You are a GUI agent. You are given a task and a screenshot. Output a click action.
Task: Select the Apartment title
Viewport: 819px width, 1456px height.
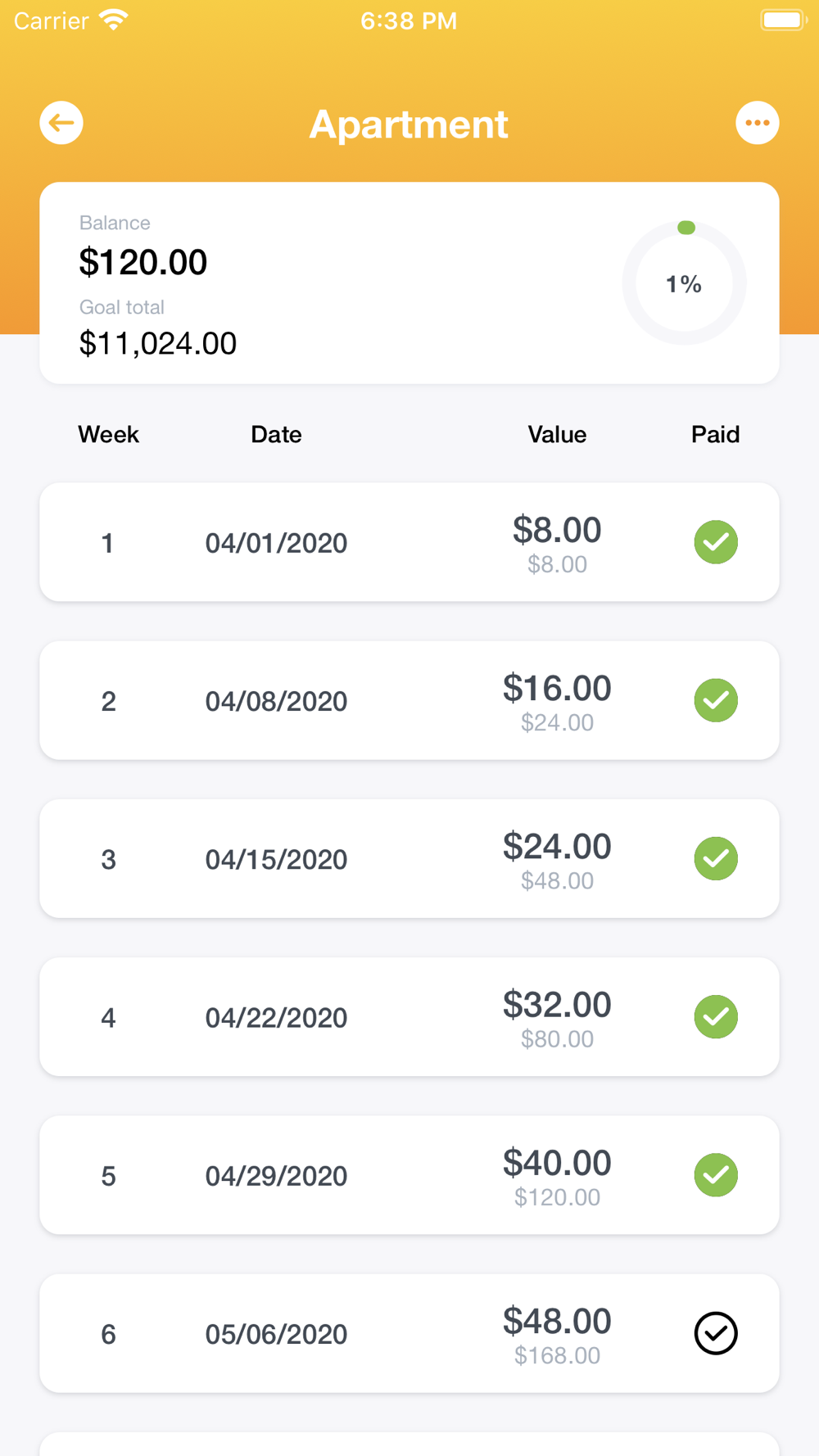coord(409,124)
